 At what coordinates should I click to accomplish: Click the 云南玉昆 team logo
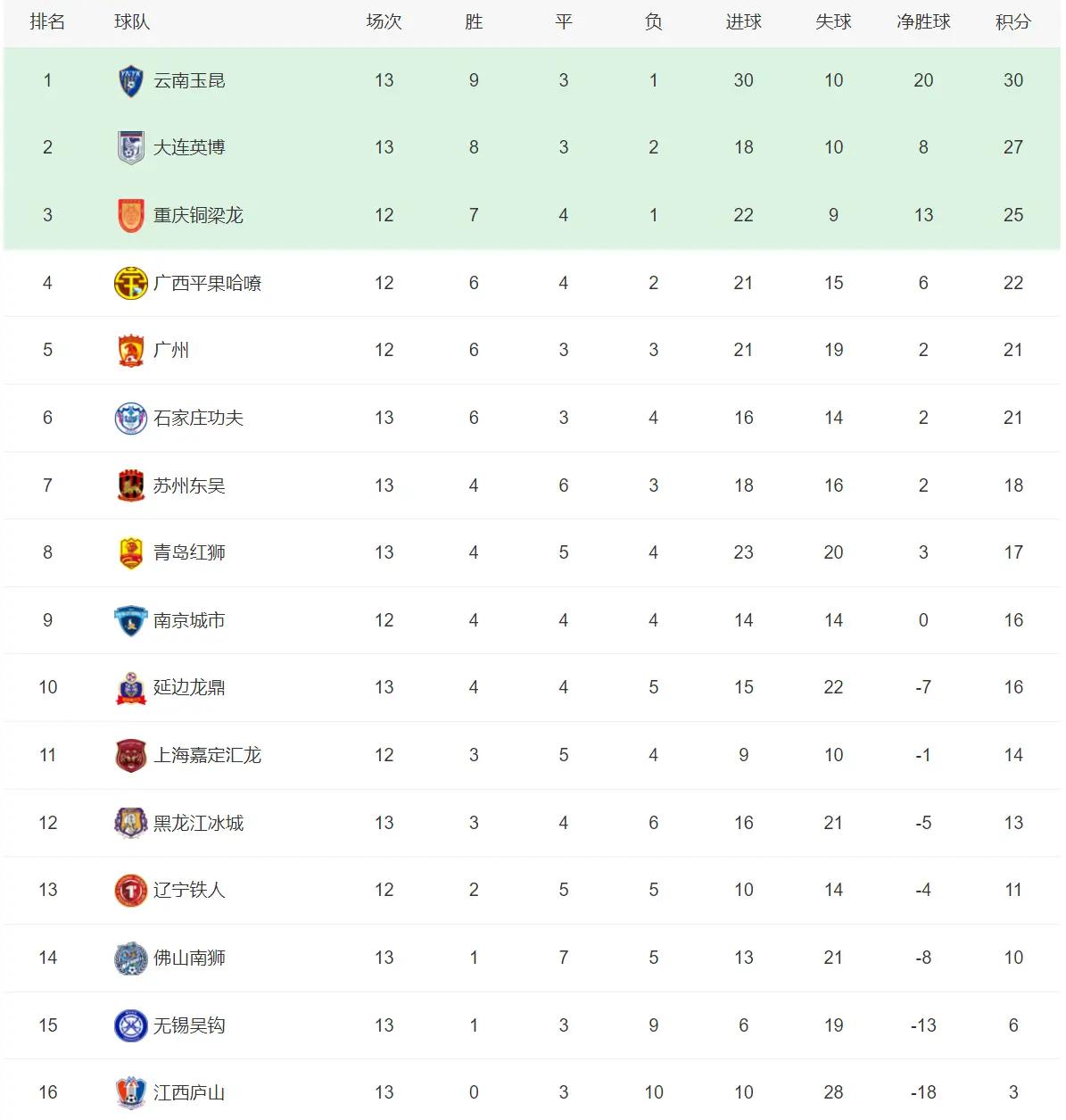click(131, 81)
